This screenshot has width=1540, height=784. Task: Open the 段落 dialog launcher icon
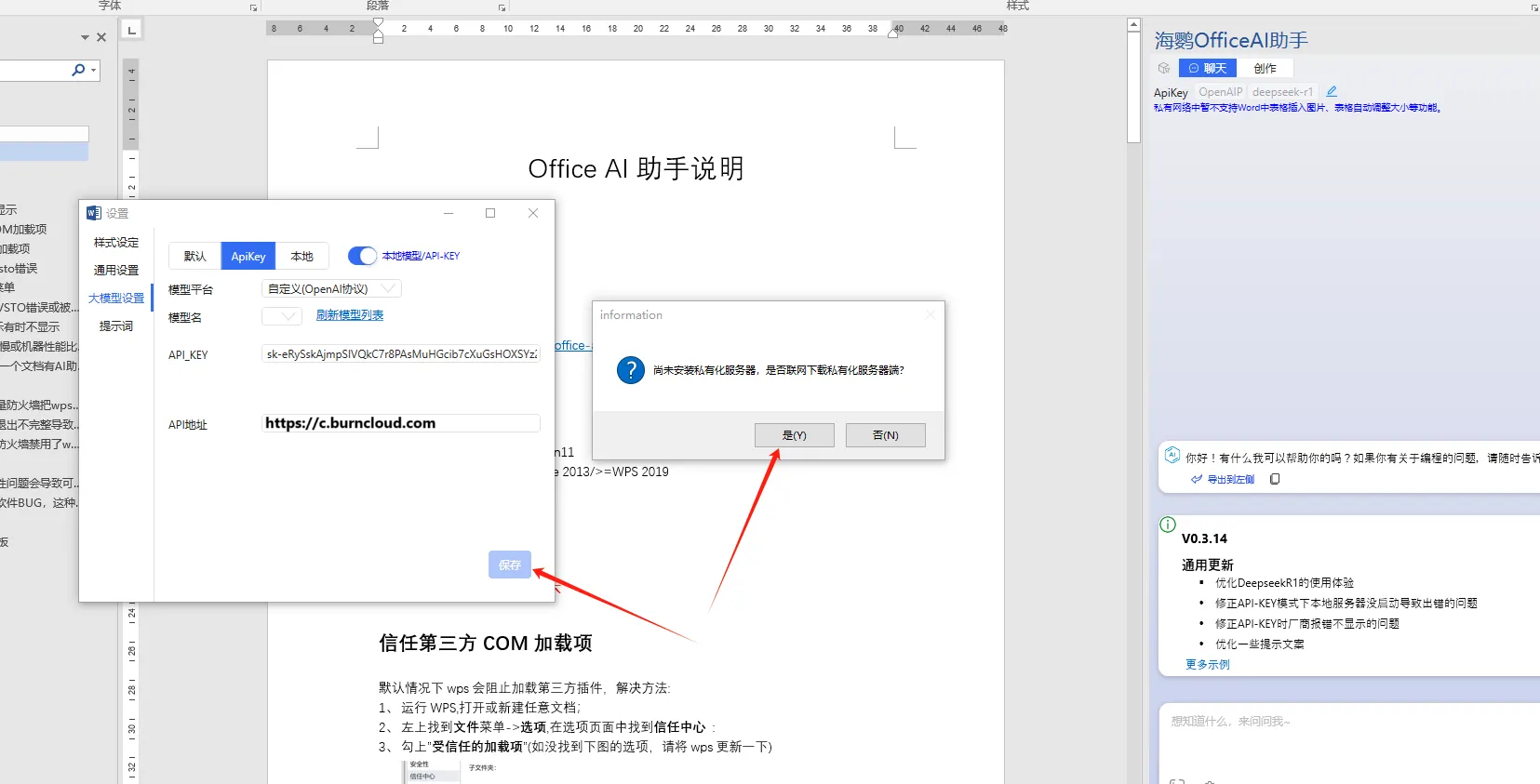(x=502, y=7)
